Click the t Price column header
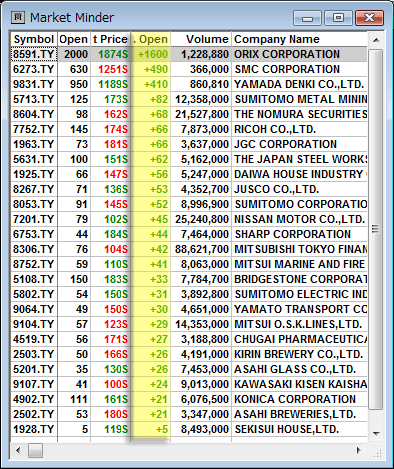394x469 pixels. pos(110,39)
